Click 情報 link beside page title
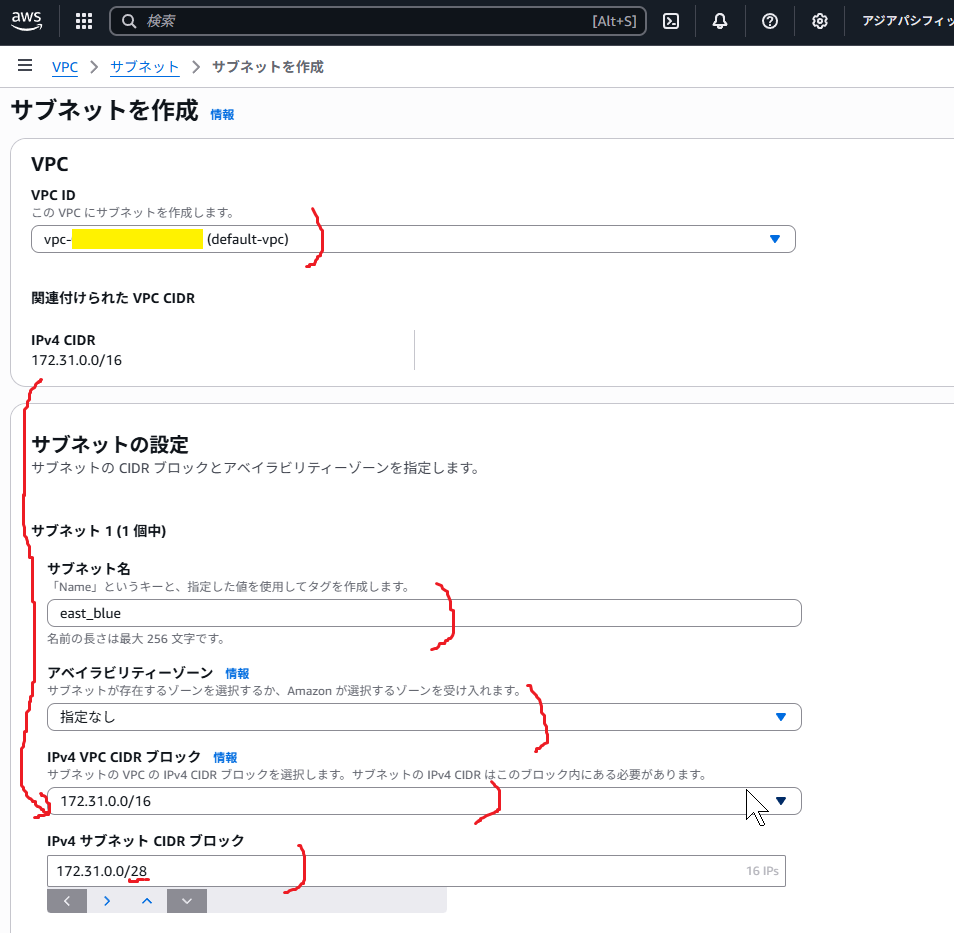Image resolution: width=954 pixels, height=933 pixels. (222, 115)
